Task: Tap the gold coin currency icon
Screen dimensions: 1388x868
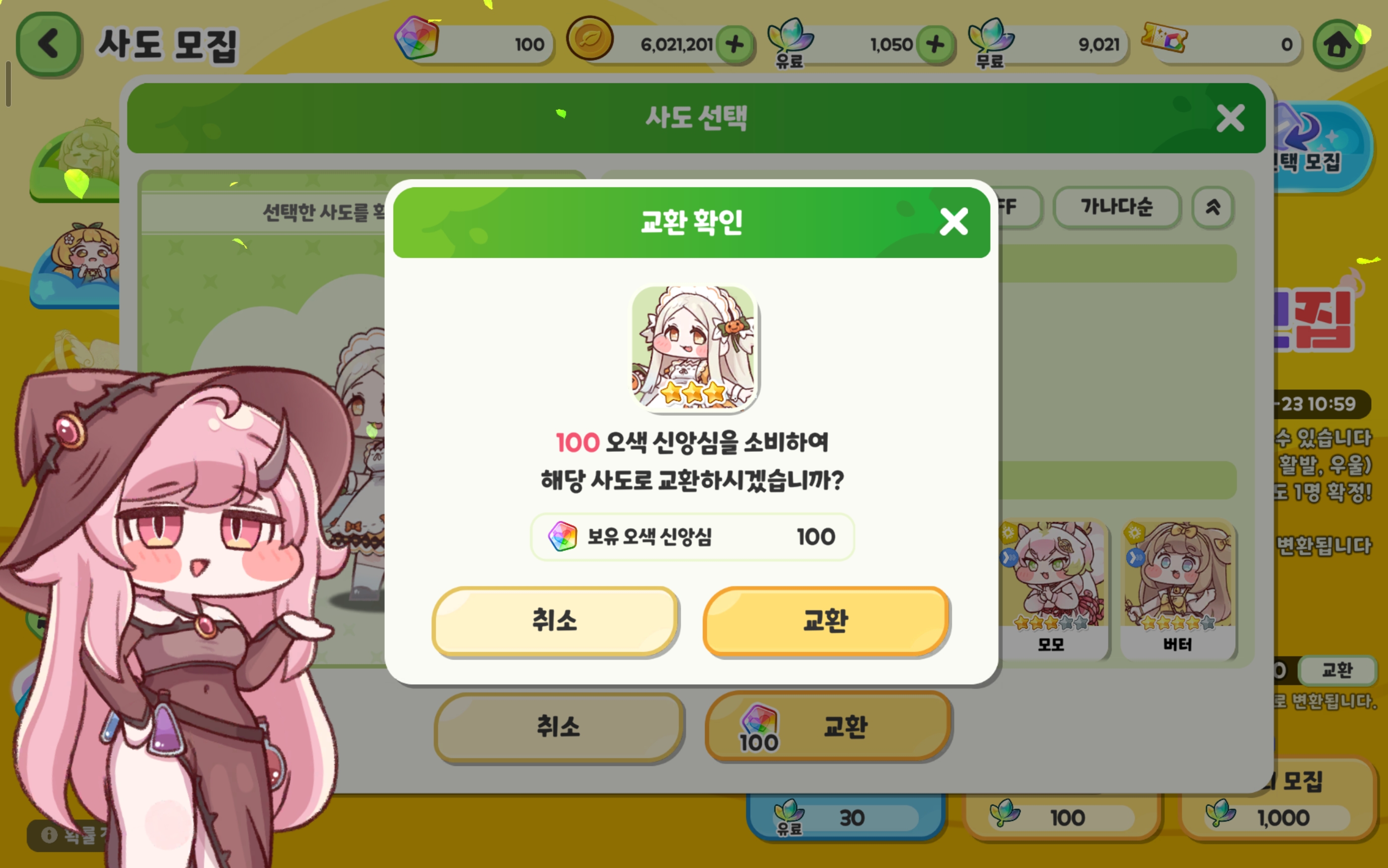Action: [x=590, y=39]
